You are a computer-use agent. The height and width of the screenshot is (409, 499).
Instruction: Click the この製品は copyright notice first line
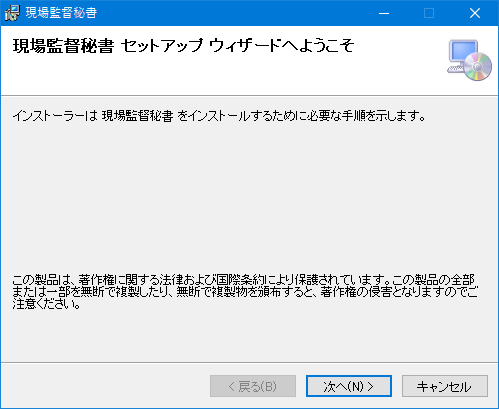coord(243,279)
